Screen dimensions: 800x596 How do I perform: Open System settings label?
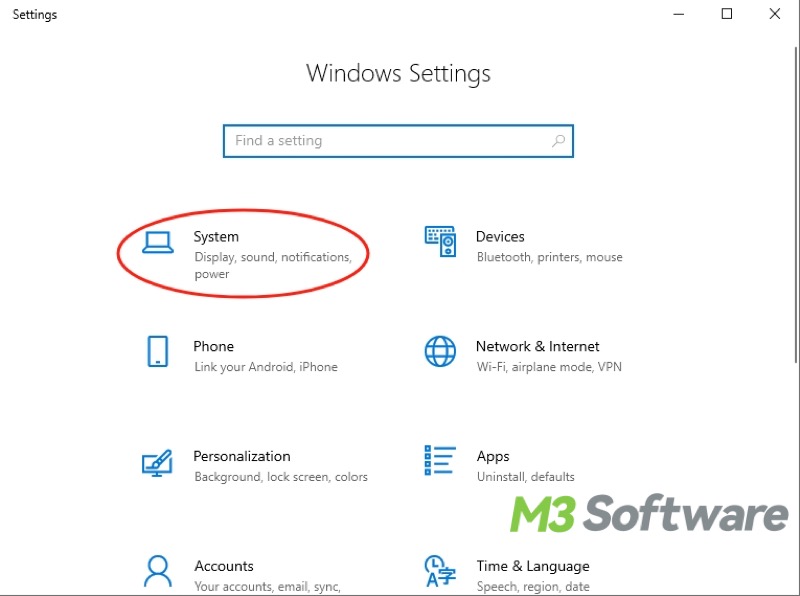[x=216, y=237]
